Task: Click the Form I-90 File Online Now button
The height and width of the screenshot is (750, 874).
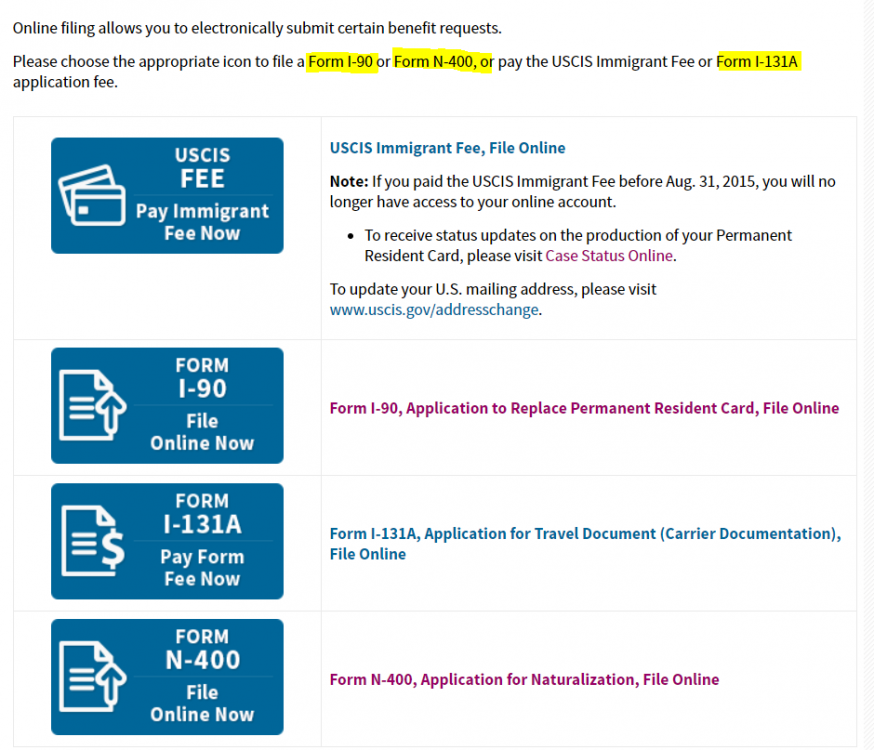Action: point(167,406)
